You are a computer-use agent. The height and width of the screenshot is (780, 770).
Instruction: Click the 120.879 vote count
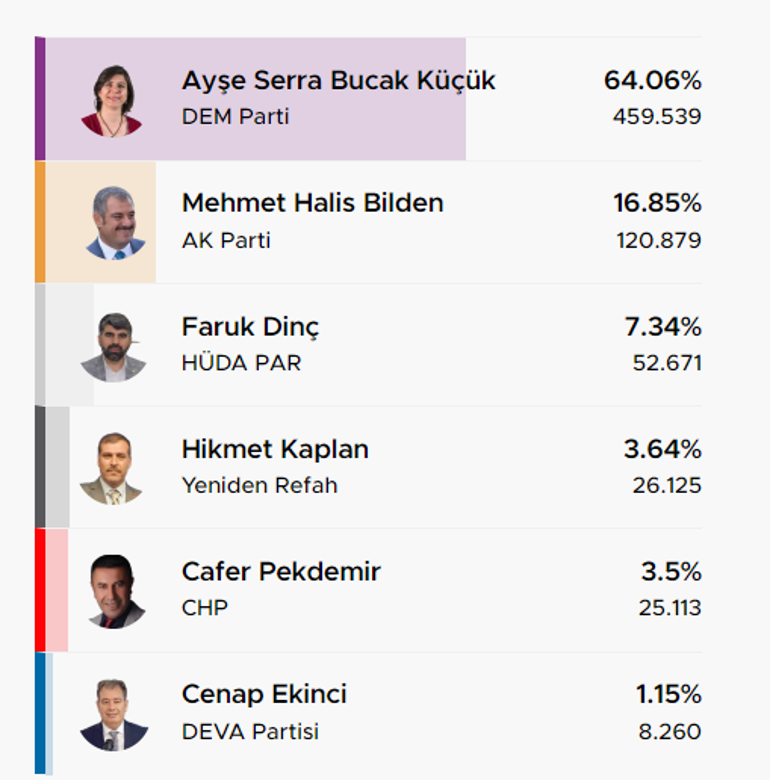point(659,240)
